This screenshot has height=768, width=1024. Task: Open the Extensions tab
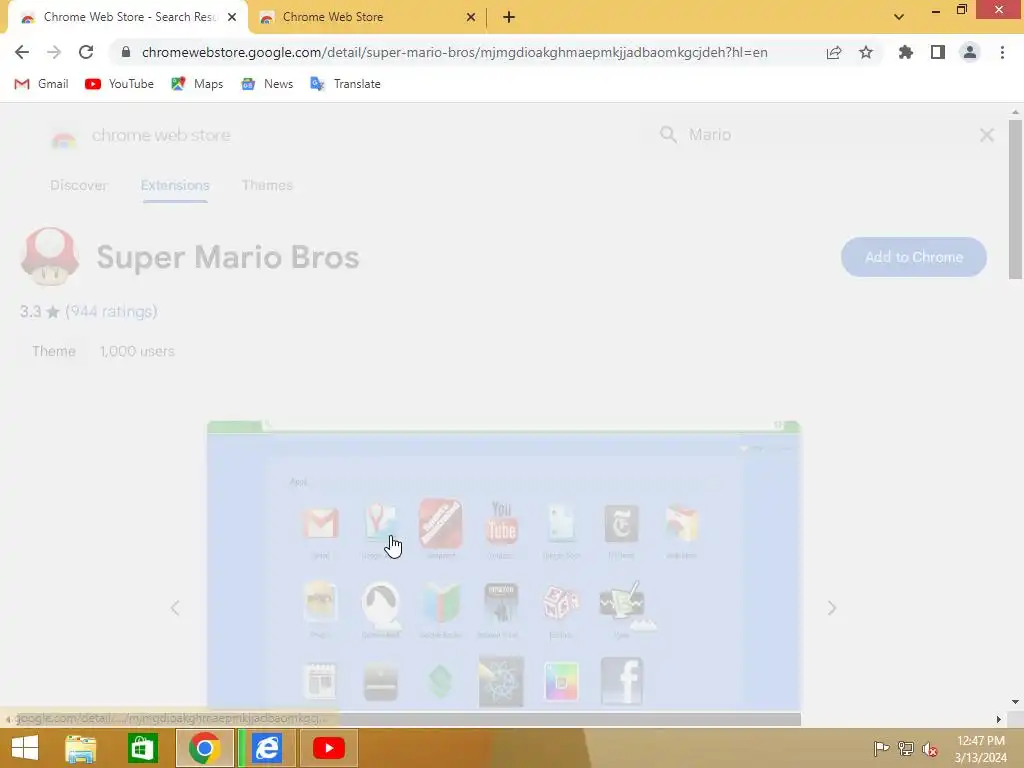coord(175,185)
